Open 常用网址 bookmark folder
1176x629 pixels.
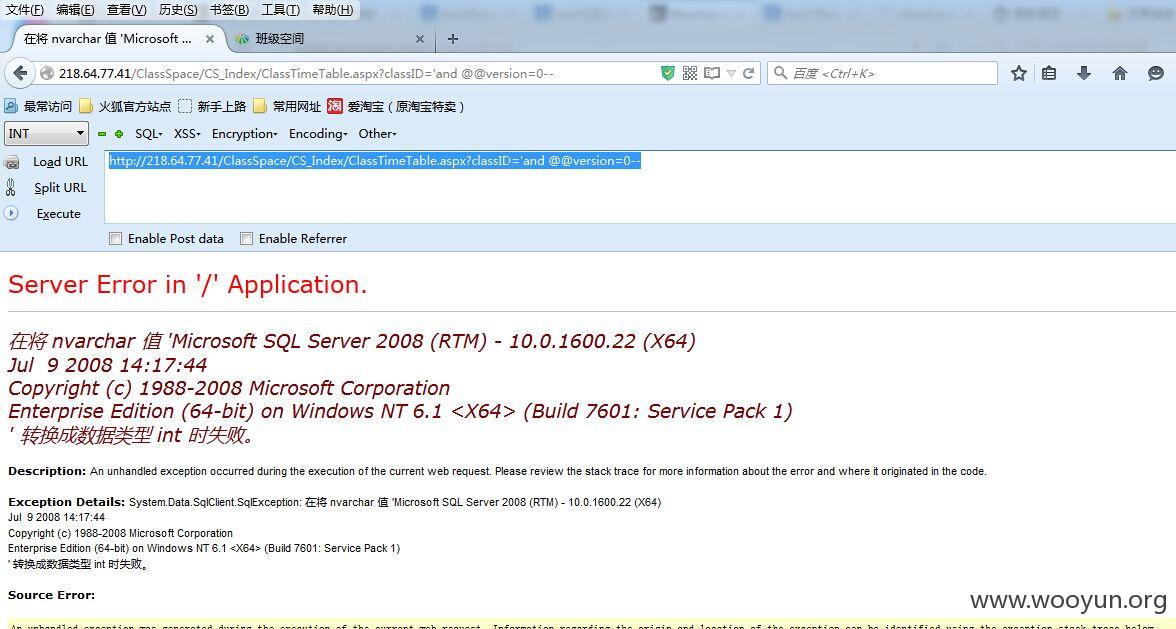287,106
